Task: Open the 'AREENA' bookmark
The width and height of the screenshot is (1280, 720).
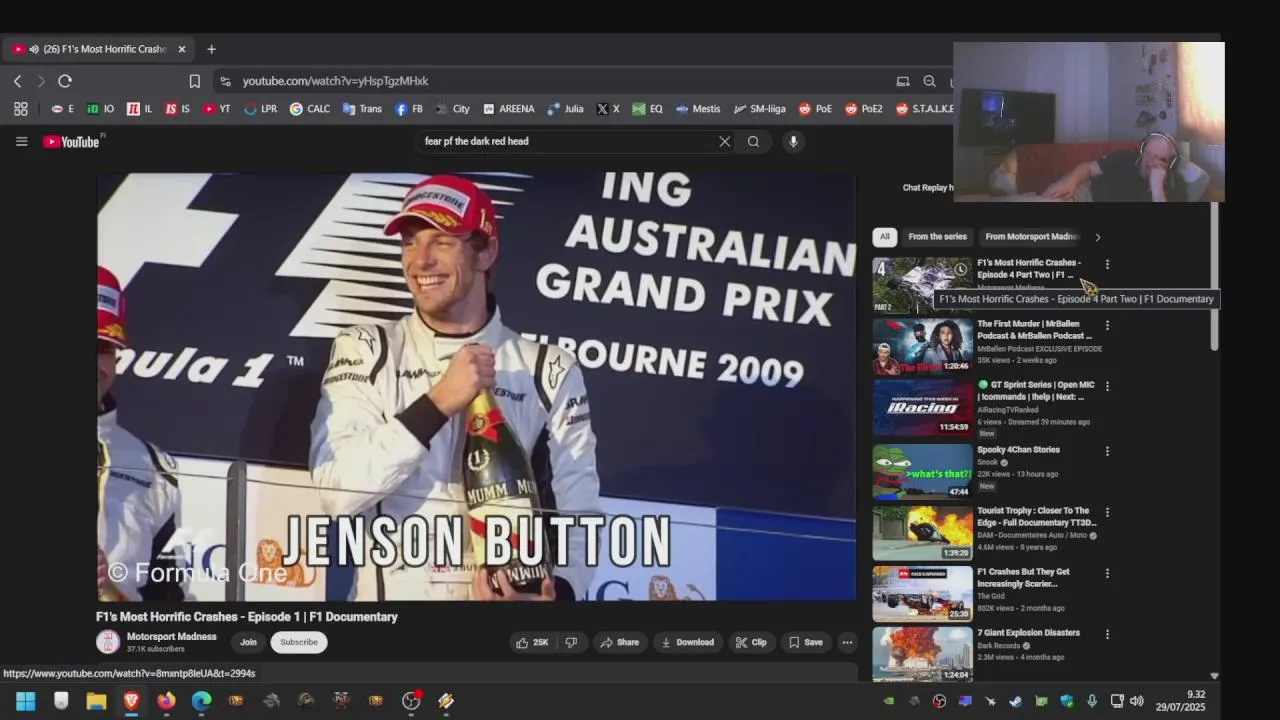Action: 508,109
